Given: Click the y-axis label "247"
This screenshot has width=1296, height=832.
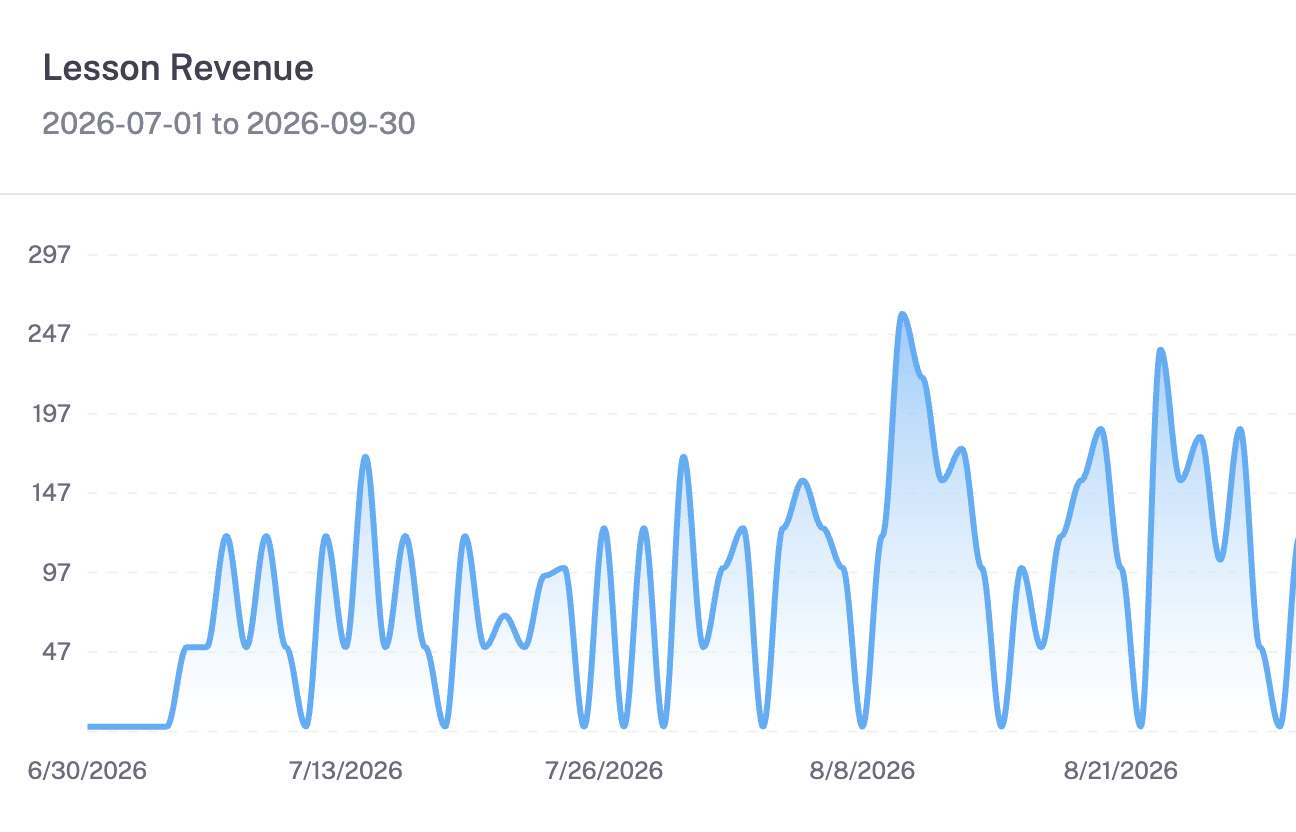Looking at the screenshot, I should [51, 333].
